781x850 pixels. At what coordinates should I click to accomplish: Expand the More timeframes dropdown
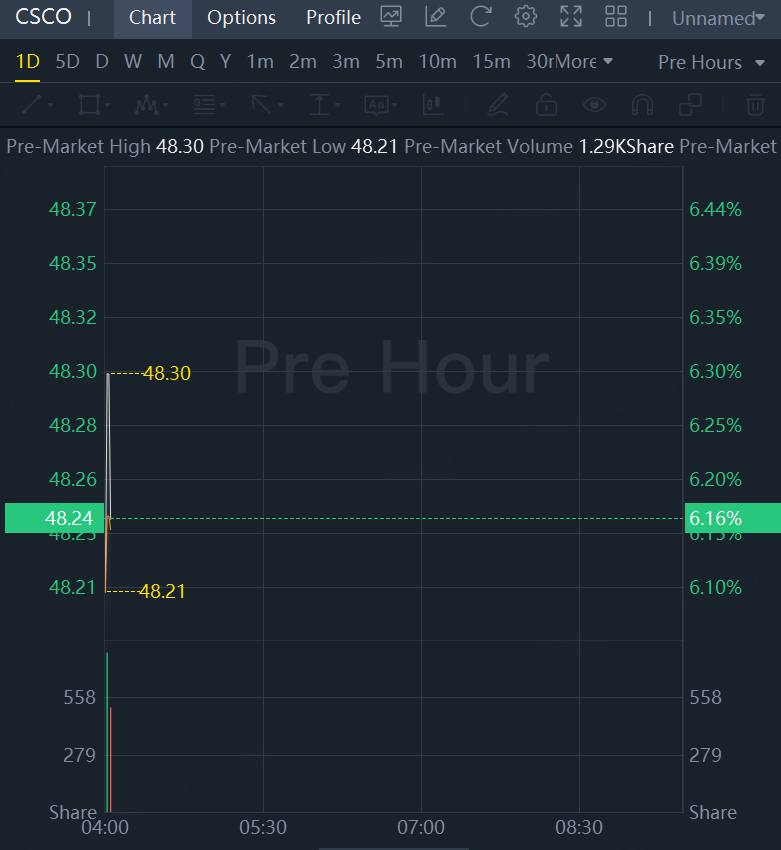click(584, 62)
